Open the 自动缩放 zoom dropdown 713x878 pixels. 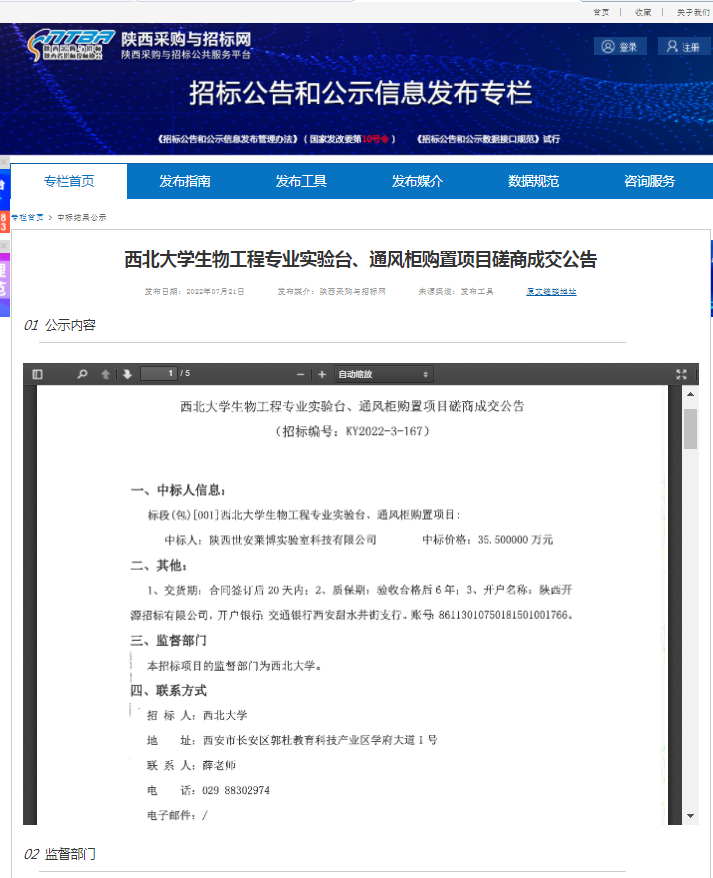pos(384,374)
